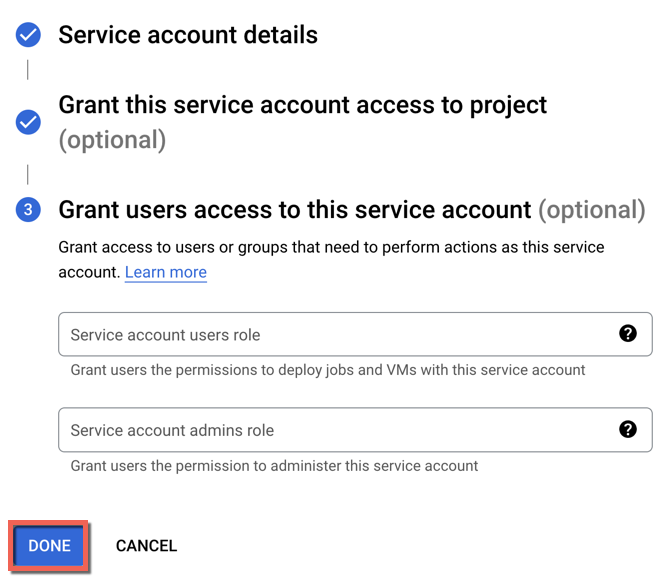657x578 pixels.
Task: Click the Service account details checkmark icon
Action: pos(28,35)
